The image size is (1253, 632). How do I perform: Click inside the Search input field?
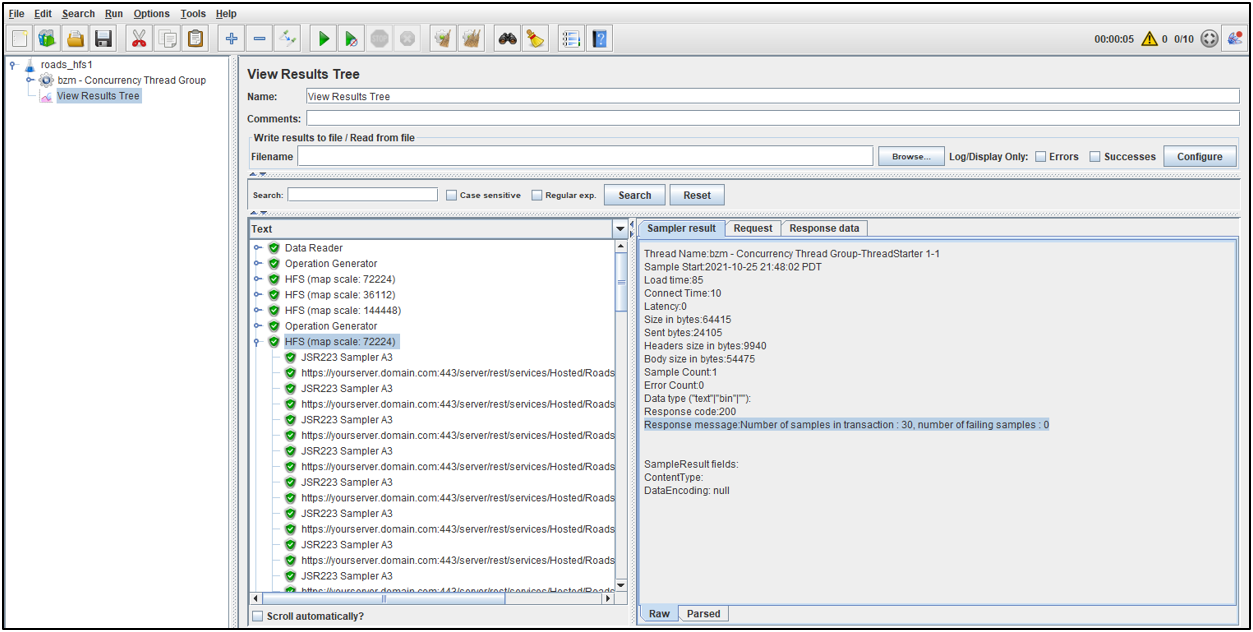pyautogui.click(x=360, y=194)
